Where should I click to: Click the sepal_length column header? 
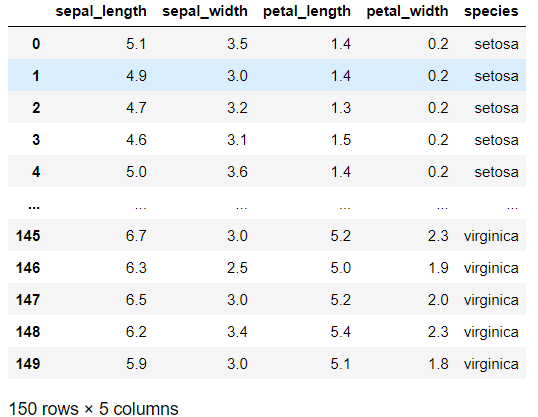(101, 12)
